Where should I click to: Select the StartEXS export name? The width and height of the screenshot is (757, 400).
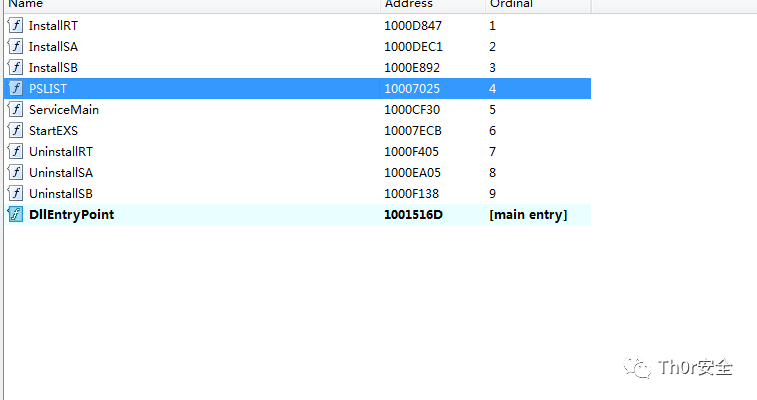pos(53,131)
